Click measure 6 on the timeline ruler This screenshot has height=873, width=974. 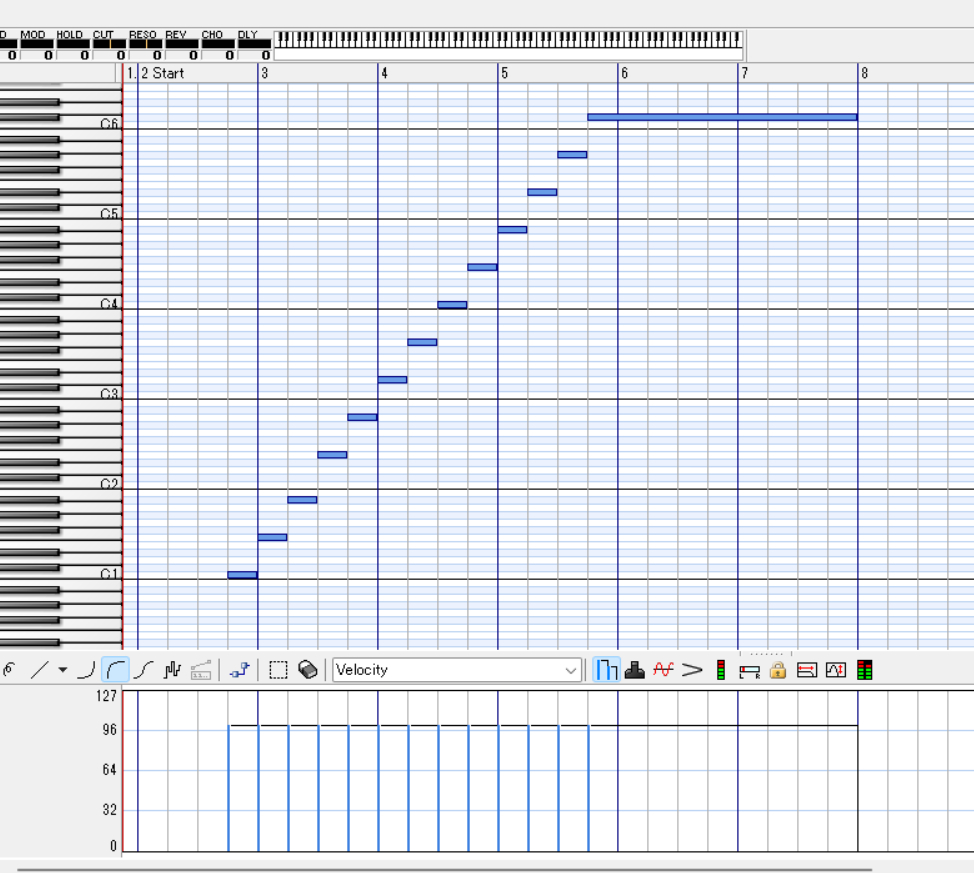pyautogui.click(x=624, y=73)
